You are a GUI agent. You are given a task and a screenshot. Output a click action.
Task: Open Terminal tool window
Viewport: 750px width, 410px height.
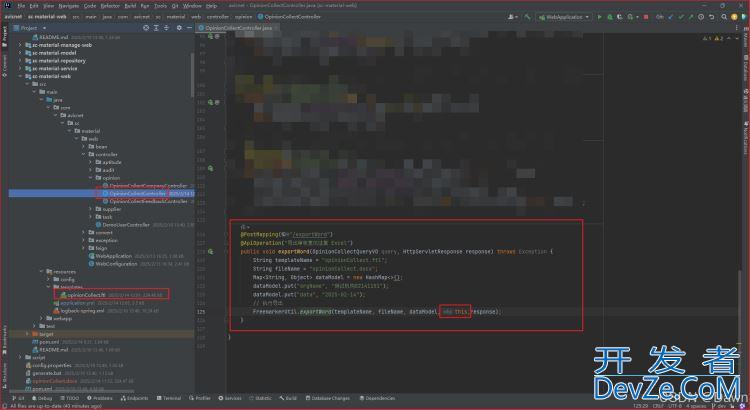168,398
